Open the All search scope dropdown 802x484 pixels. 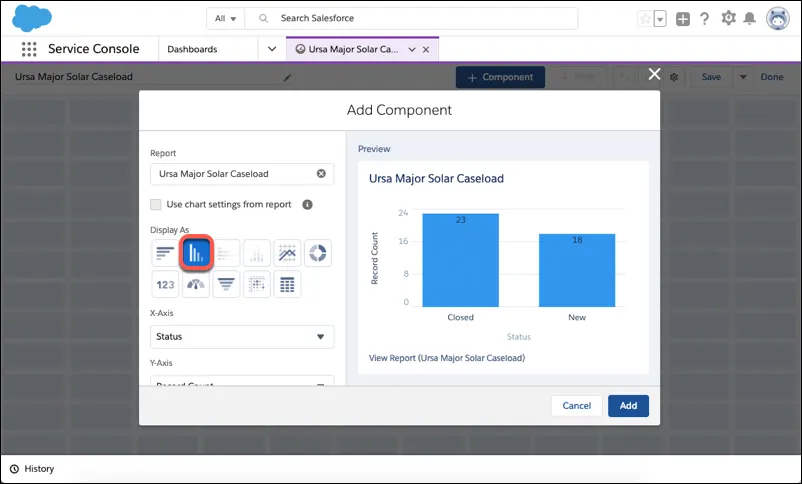226,18
